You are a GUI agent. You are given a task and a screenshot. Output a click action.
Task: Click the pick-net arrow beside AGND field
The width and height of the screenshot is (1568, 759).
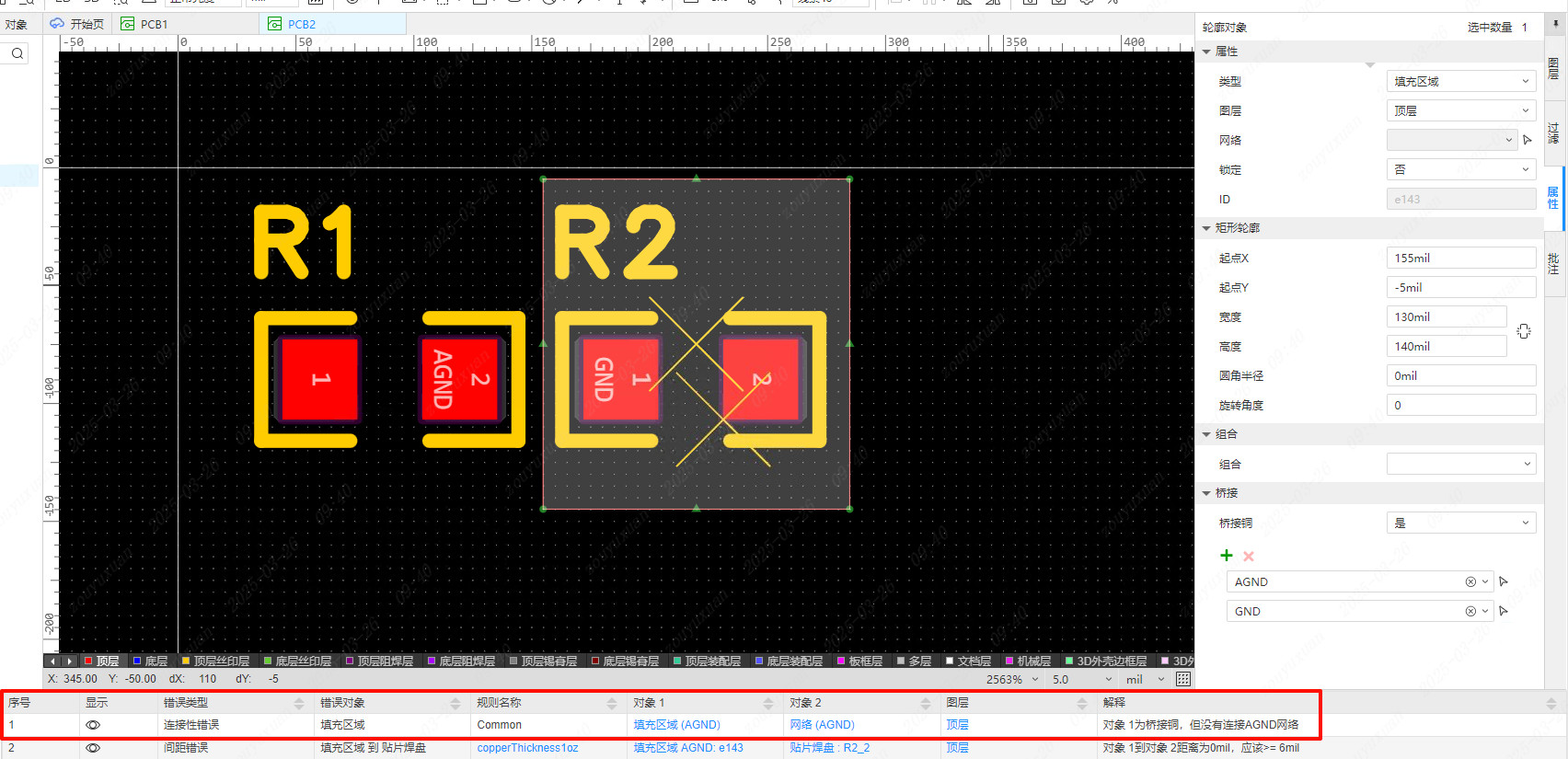point(1504,581)
